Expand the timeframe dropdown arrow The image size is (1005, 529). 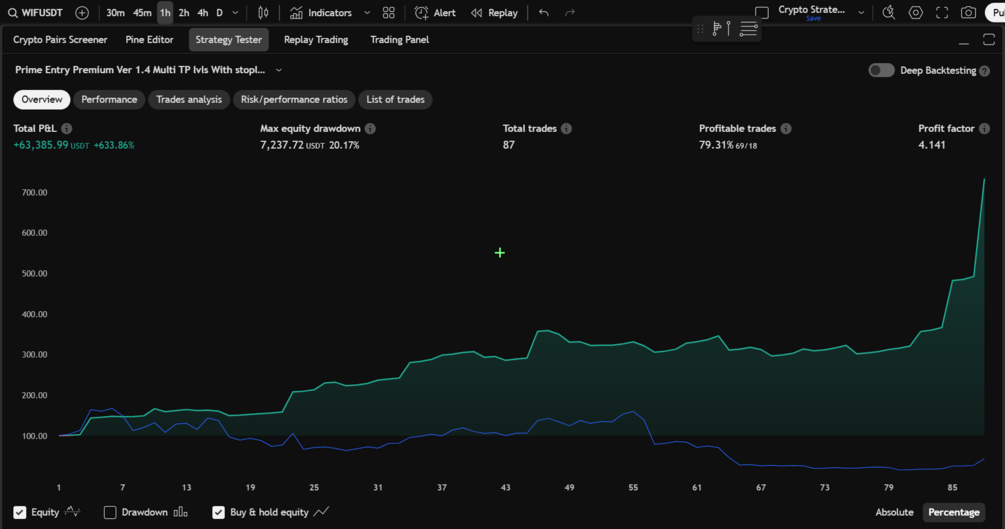[x=235, y=13]
